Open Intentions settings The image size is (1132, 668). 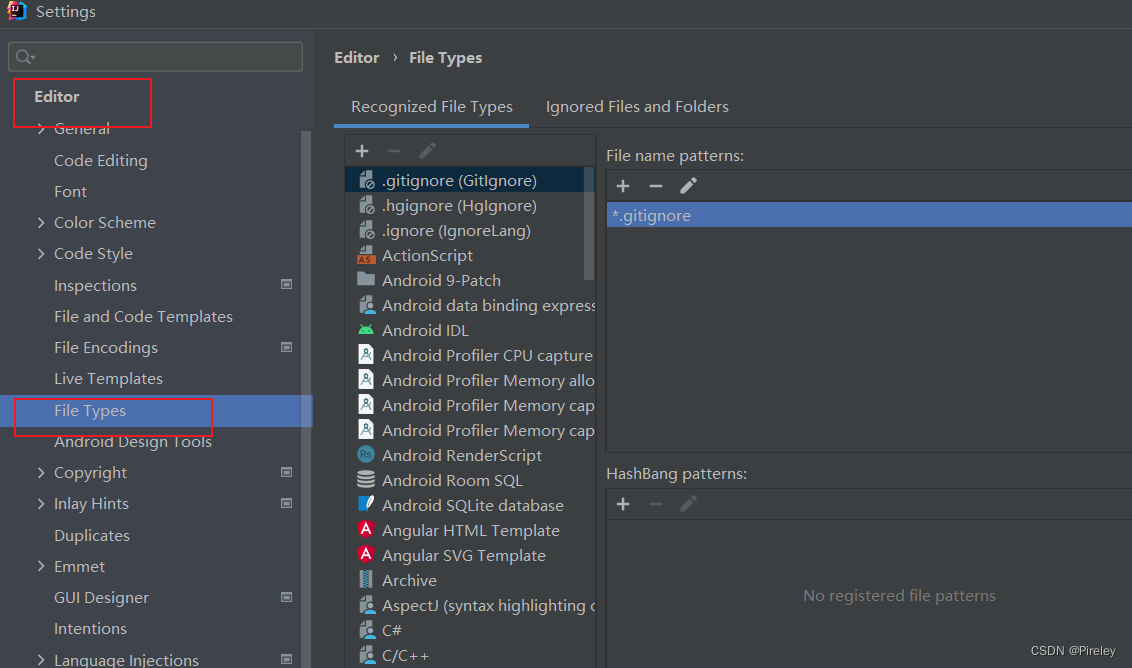[90, 628]
